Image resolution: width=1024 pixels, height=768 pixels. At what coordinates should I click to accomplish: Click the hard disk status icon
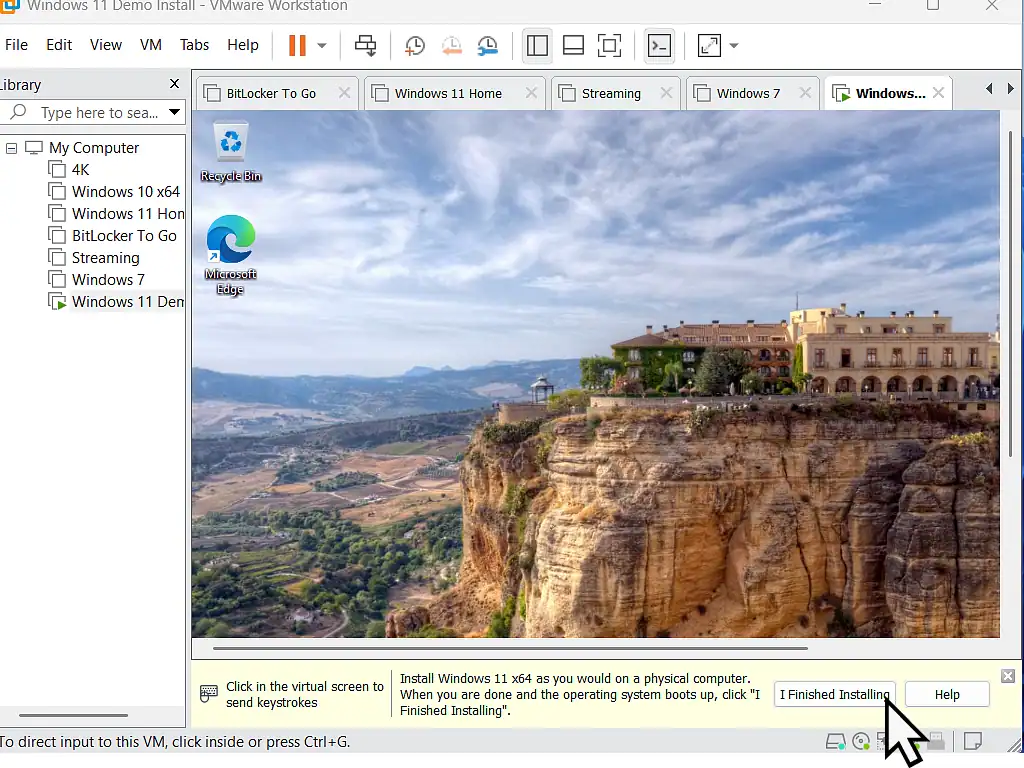(x=835, y=741)
